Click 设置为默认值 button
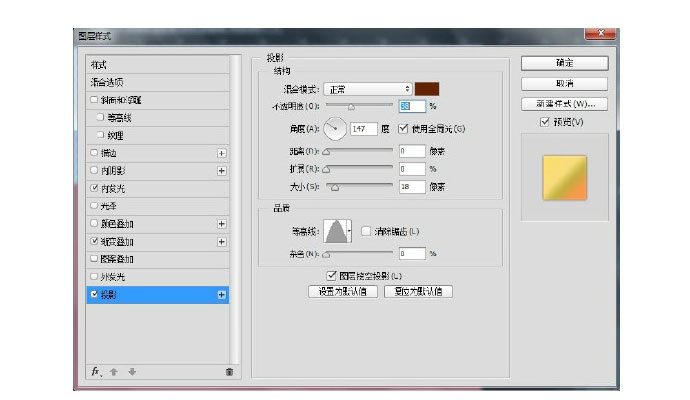Screen dimensions: 690x400 343,291
